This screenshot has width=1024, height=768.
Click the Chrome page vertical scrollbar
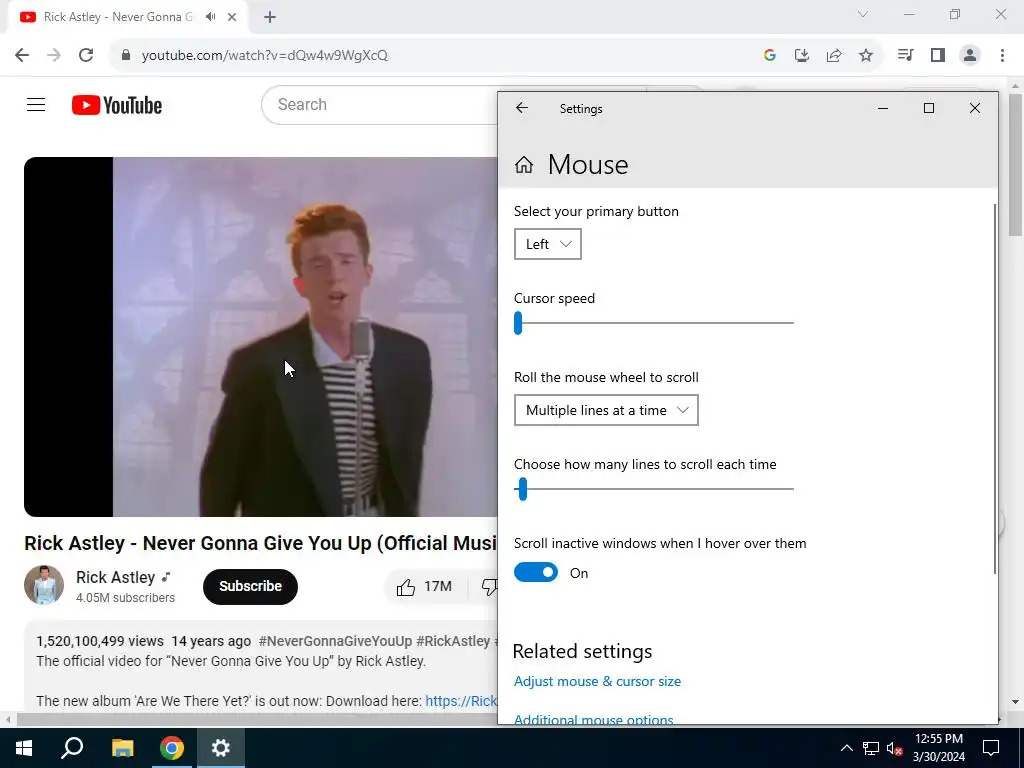click(x=1015, y=165)
